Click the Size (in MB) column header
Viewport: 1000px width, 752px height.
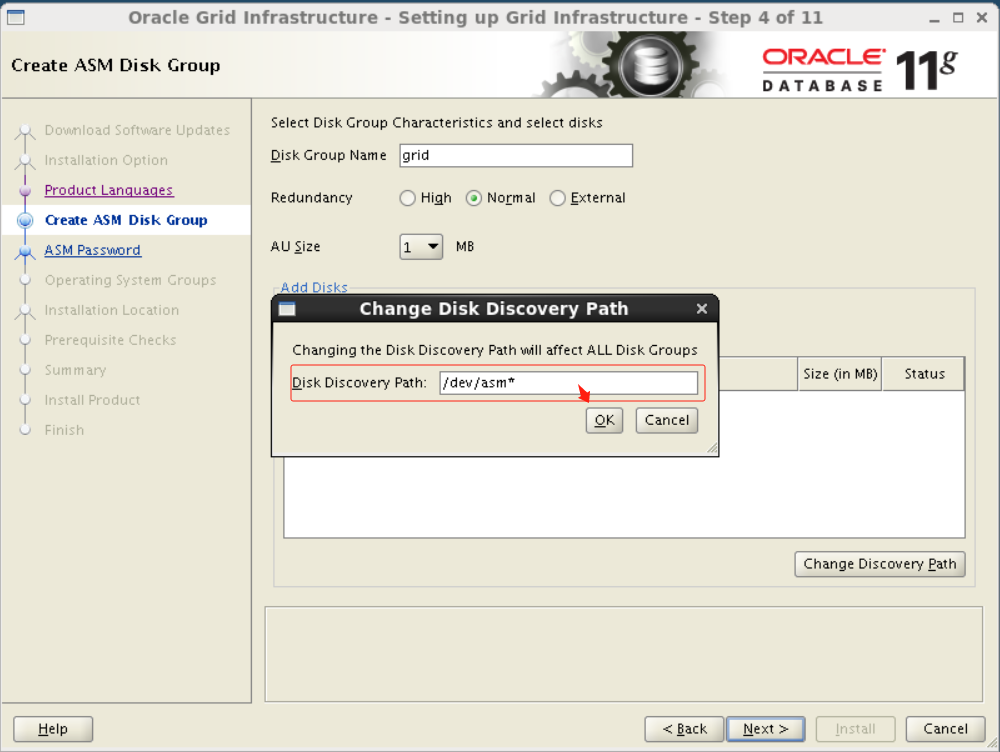(x=840, y=374)
